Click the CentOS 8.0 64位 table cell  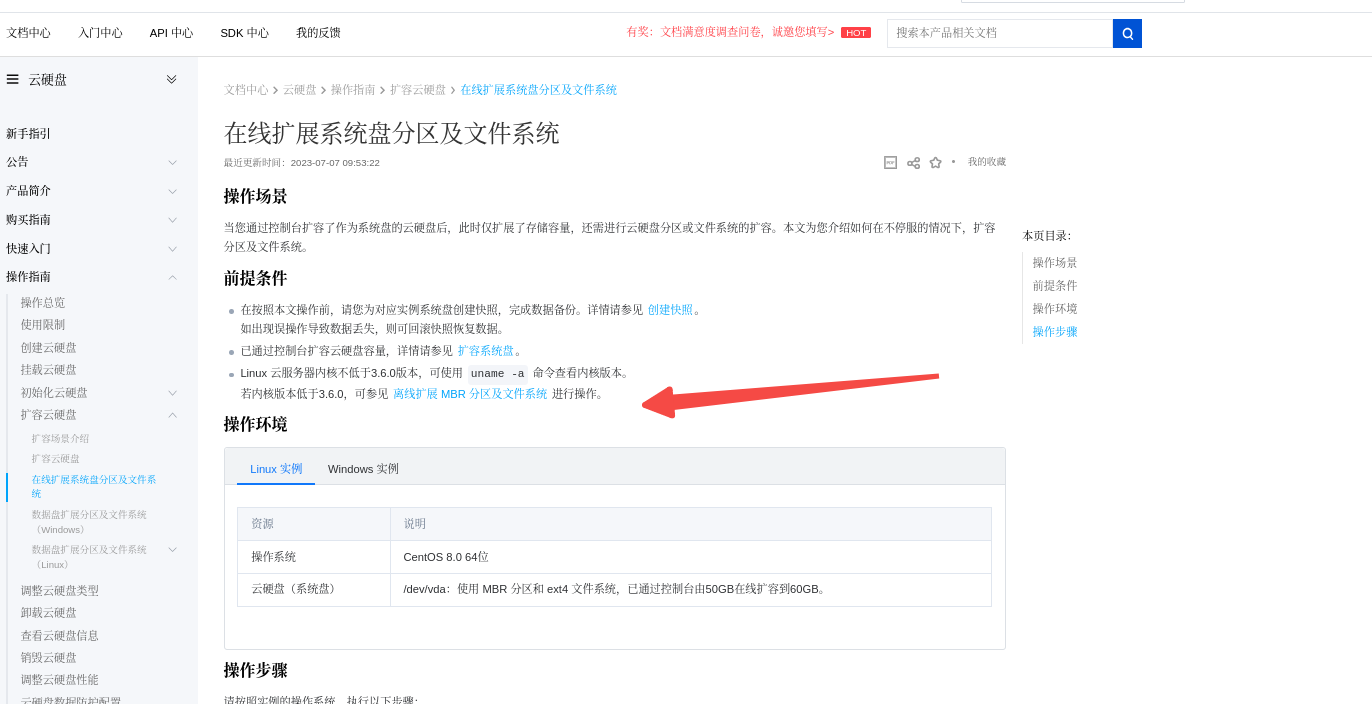coord(690,557)
